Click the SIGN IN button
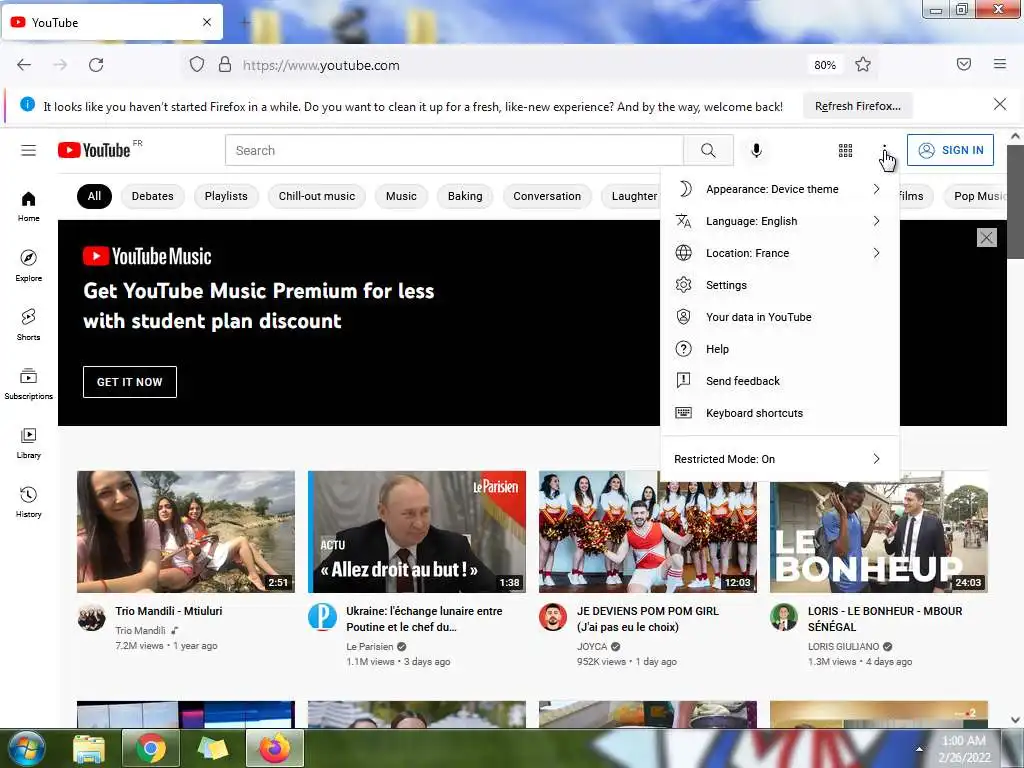Screen dimensions: 1024x768 click(950, 150)
